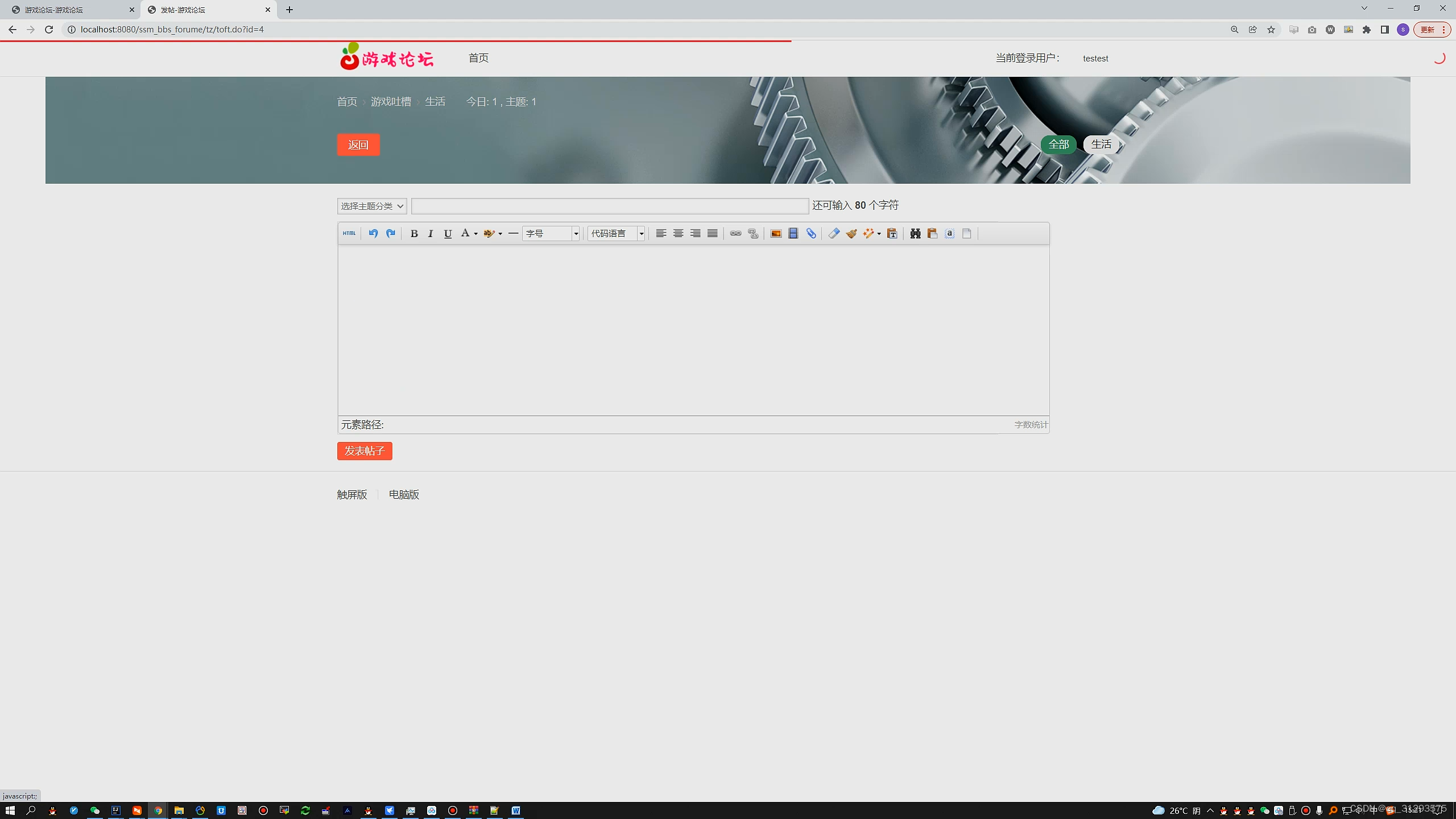The image size is (1456, 819).
Task: Remove the hyperlink with unlink icon
Action: pos(753,233)
